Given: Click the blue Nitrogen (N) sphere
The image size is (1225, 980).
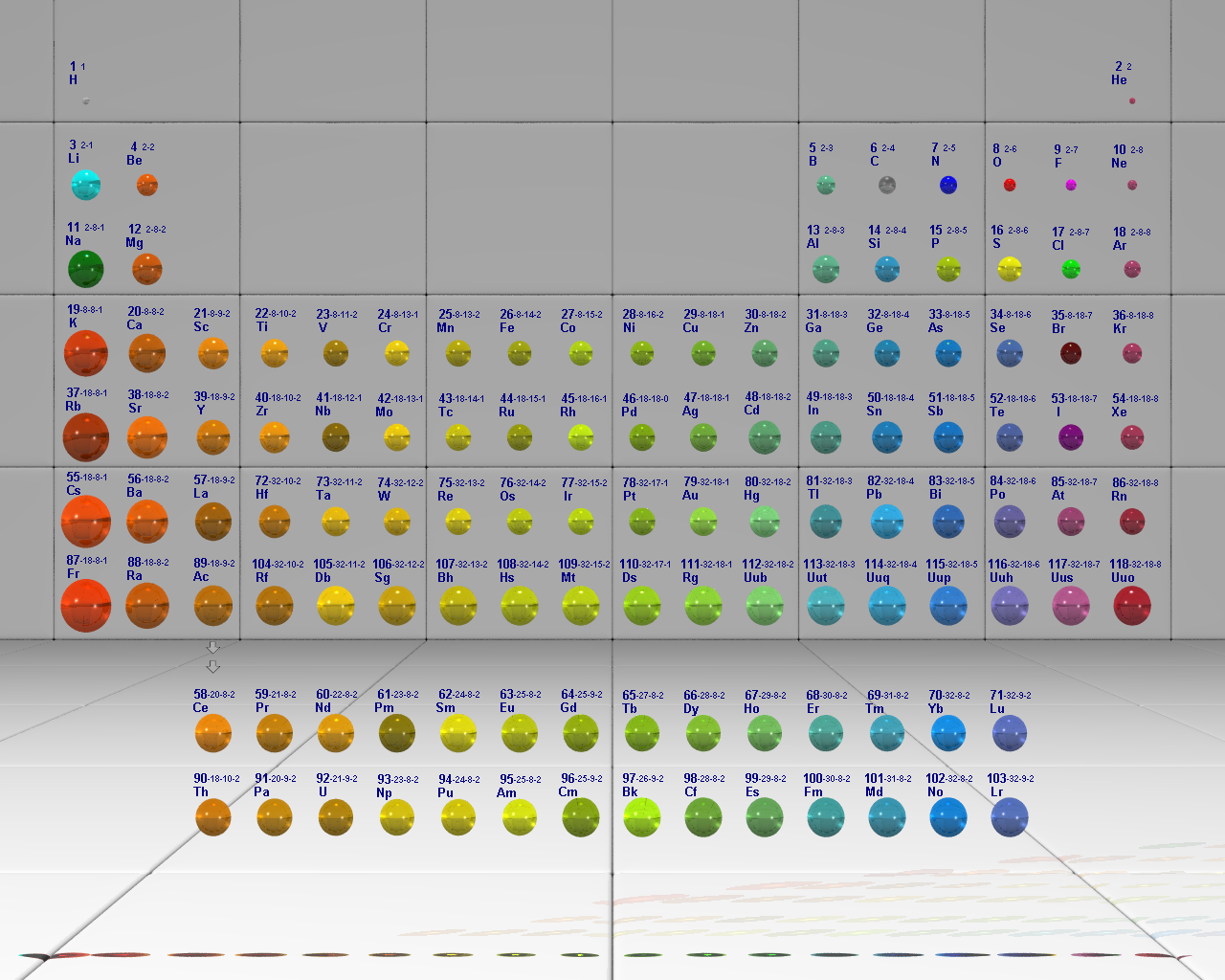Looking at the screenshot, I should click(x=948, y=185).
